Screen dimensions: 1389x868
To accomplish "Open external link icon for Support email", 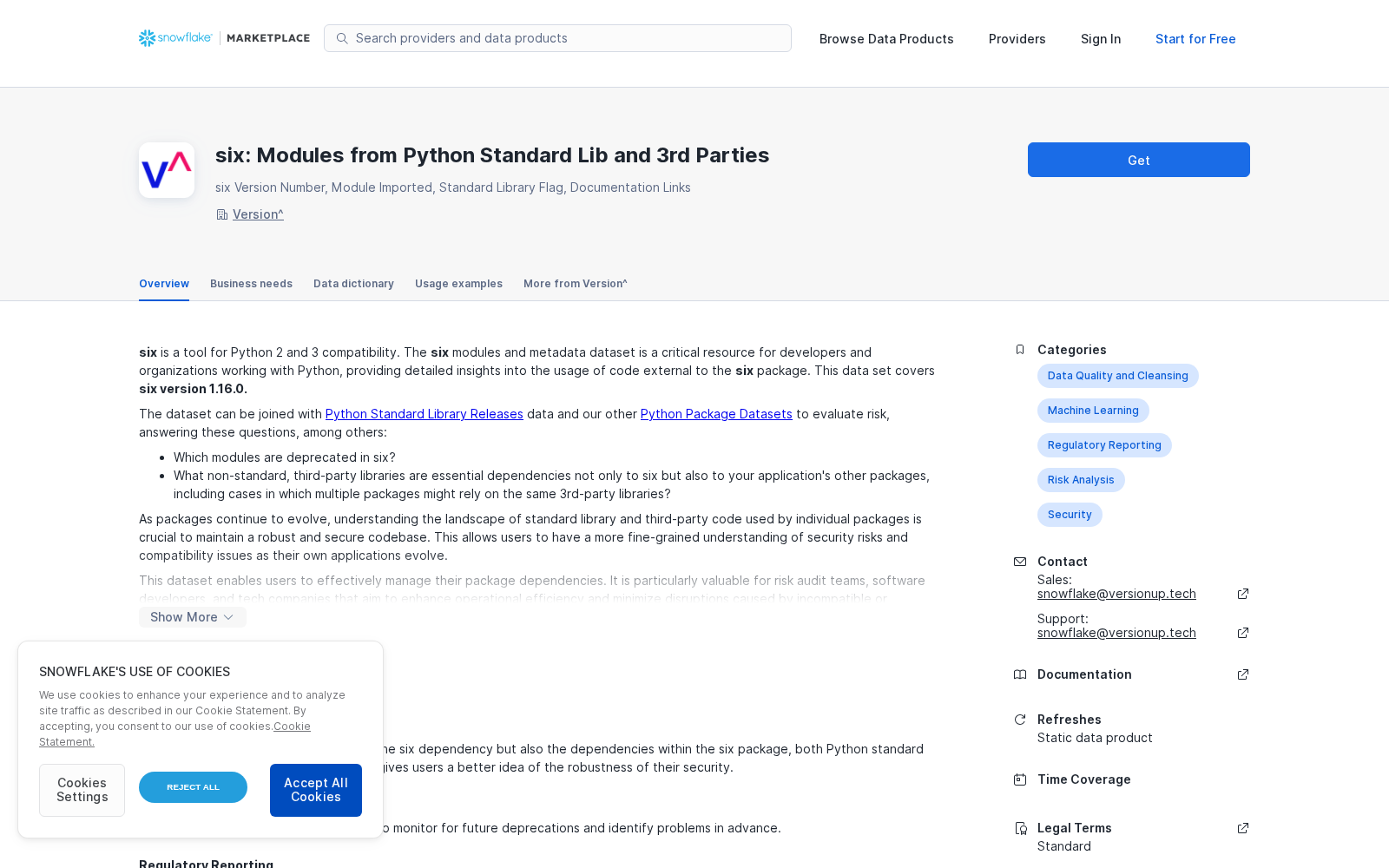I will [x=1243, y=633].
